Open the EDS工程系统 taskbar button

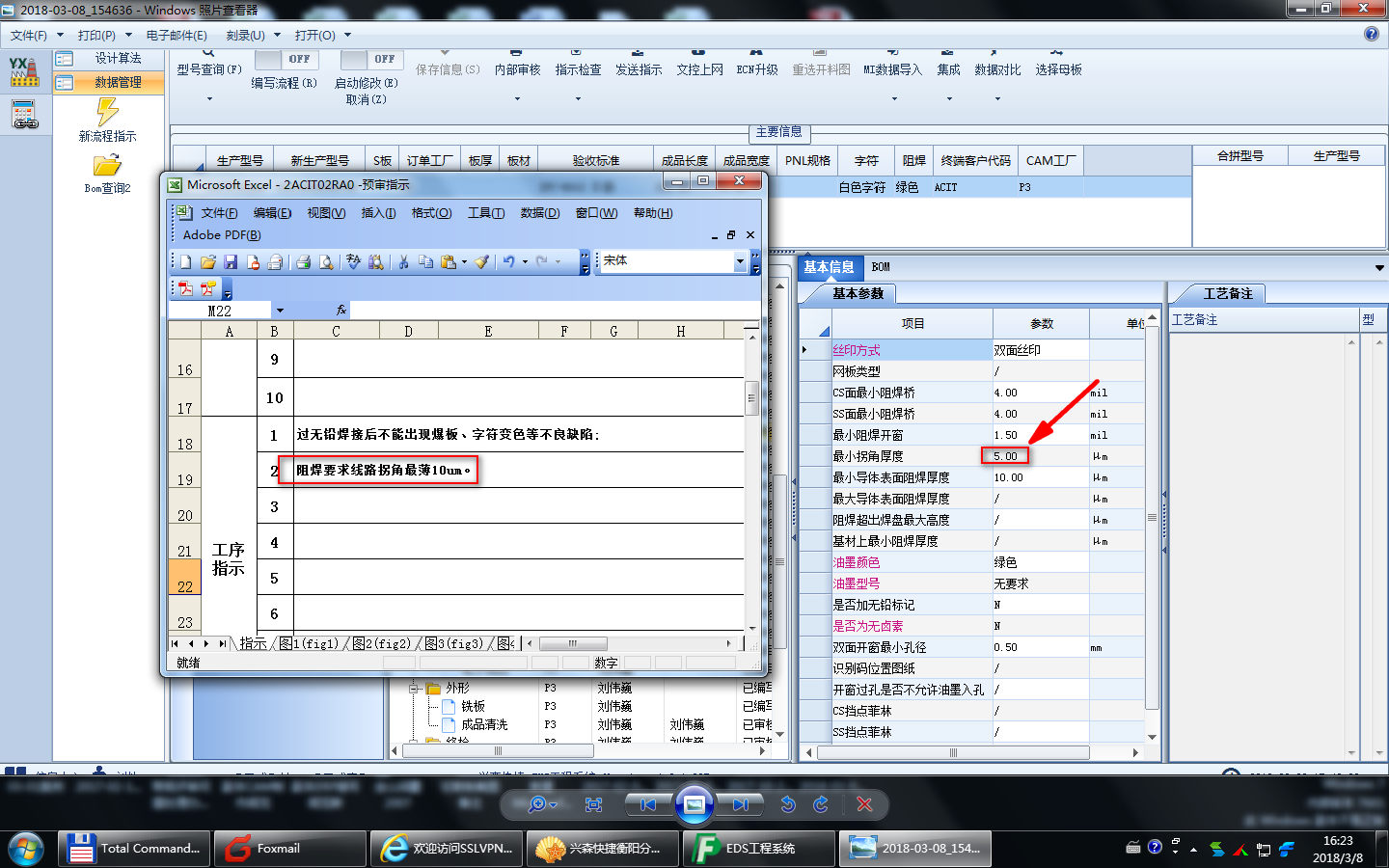(758, 849)
